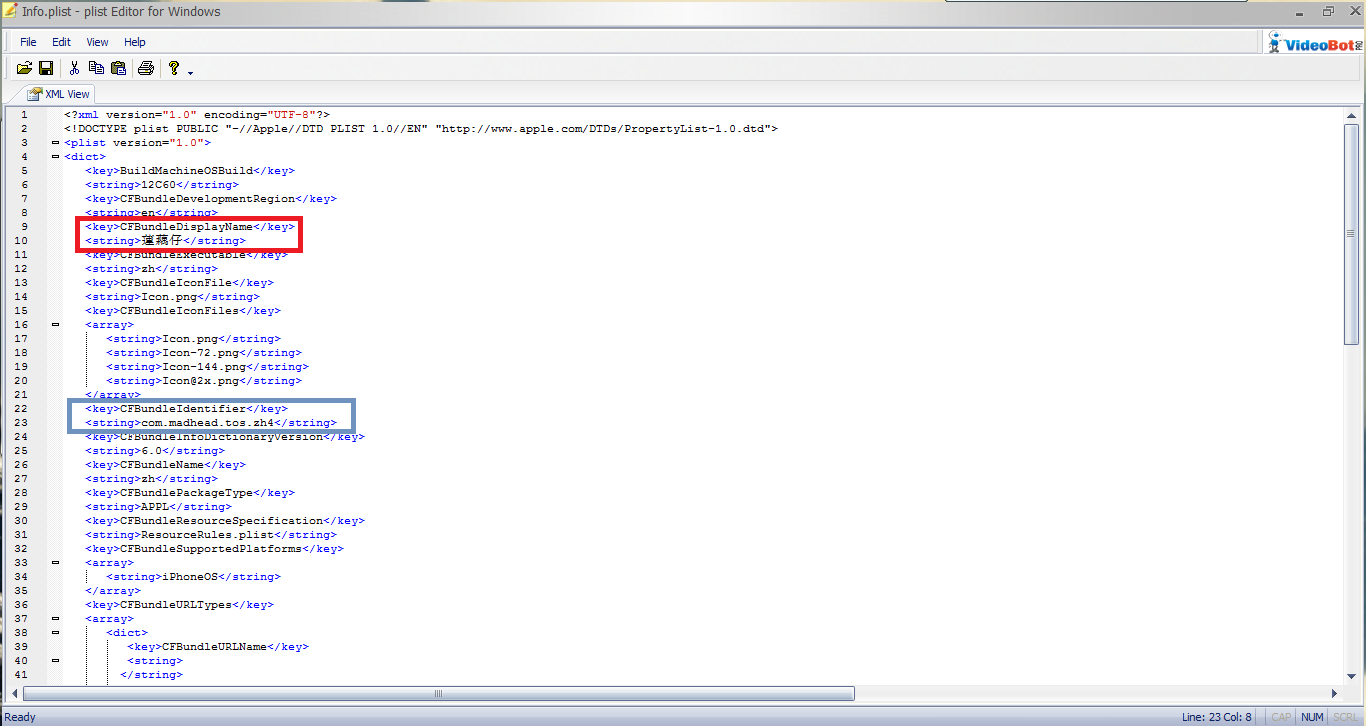
Task: Click line number 1 in the gutter
Action: 24,115
